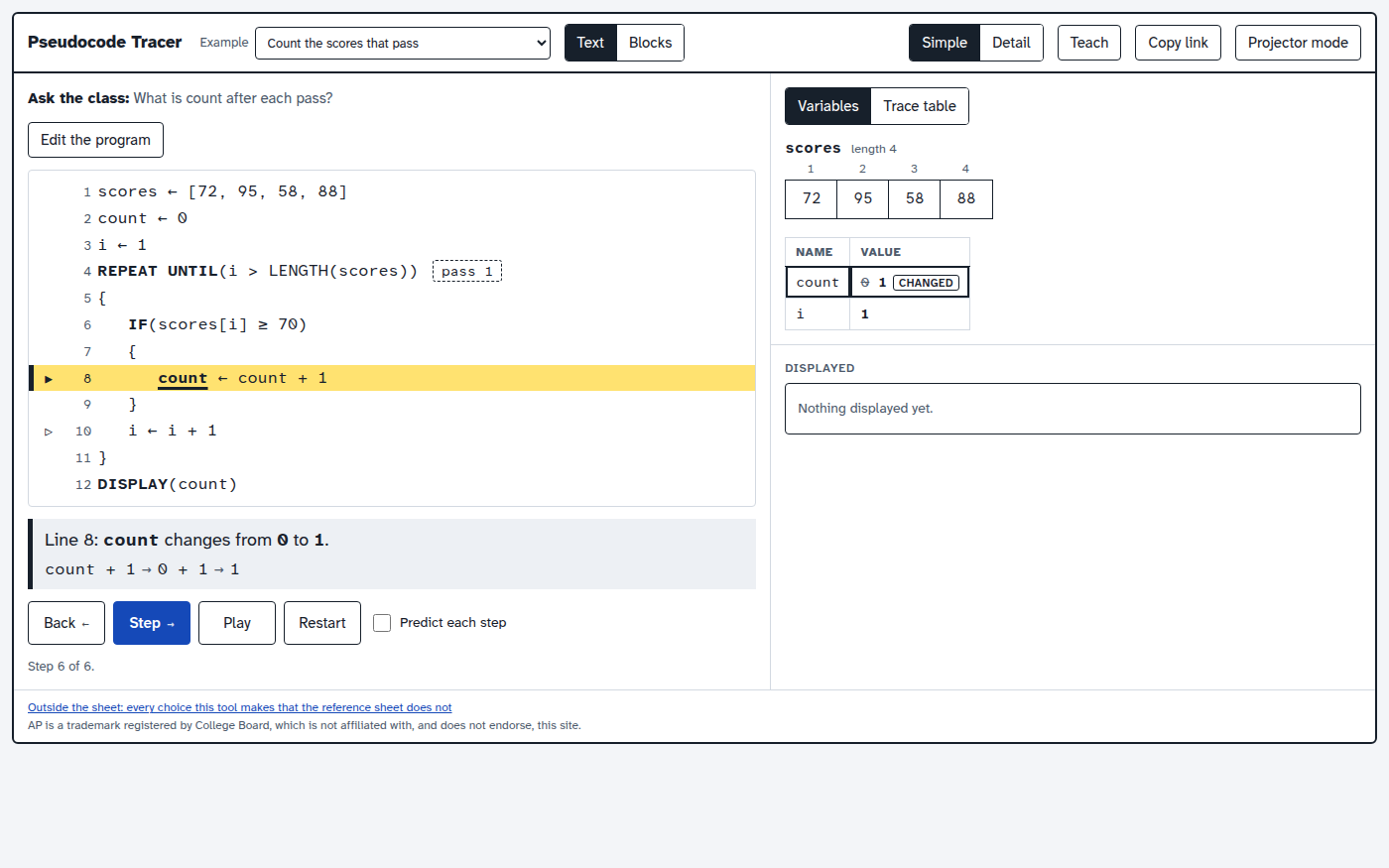Restart the trace
The height and width of the screenshot is (868, 1389).
(x=322, y=623)
